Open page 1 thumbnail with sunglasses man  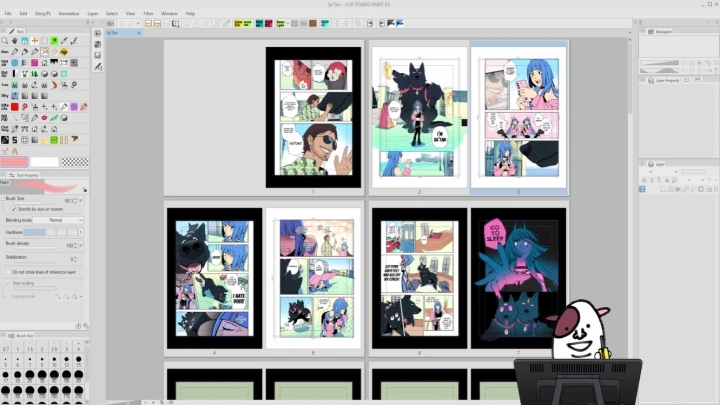pos(313,117)
